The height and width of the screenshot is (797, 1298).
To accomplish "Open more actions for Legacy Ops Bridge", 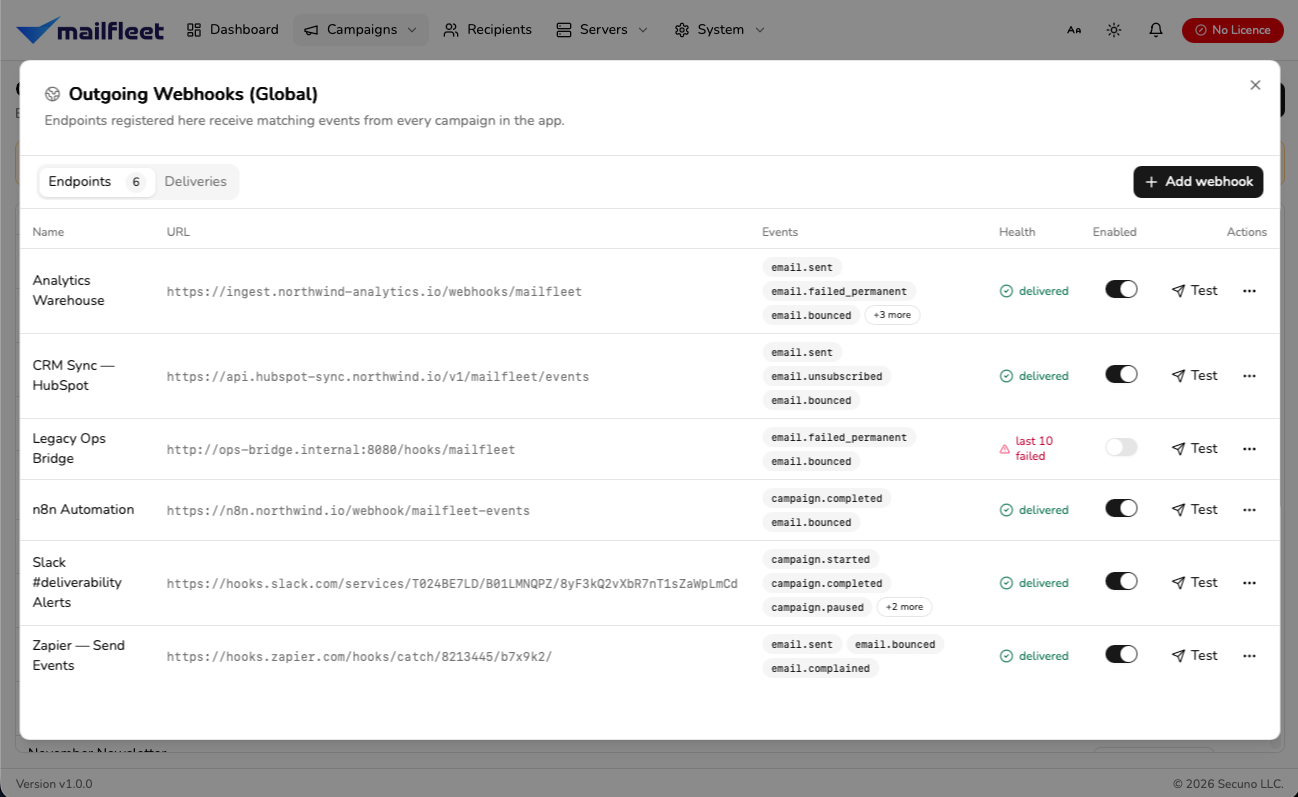I will point(1249,449).
